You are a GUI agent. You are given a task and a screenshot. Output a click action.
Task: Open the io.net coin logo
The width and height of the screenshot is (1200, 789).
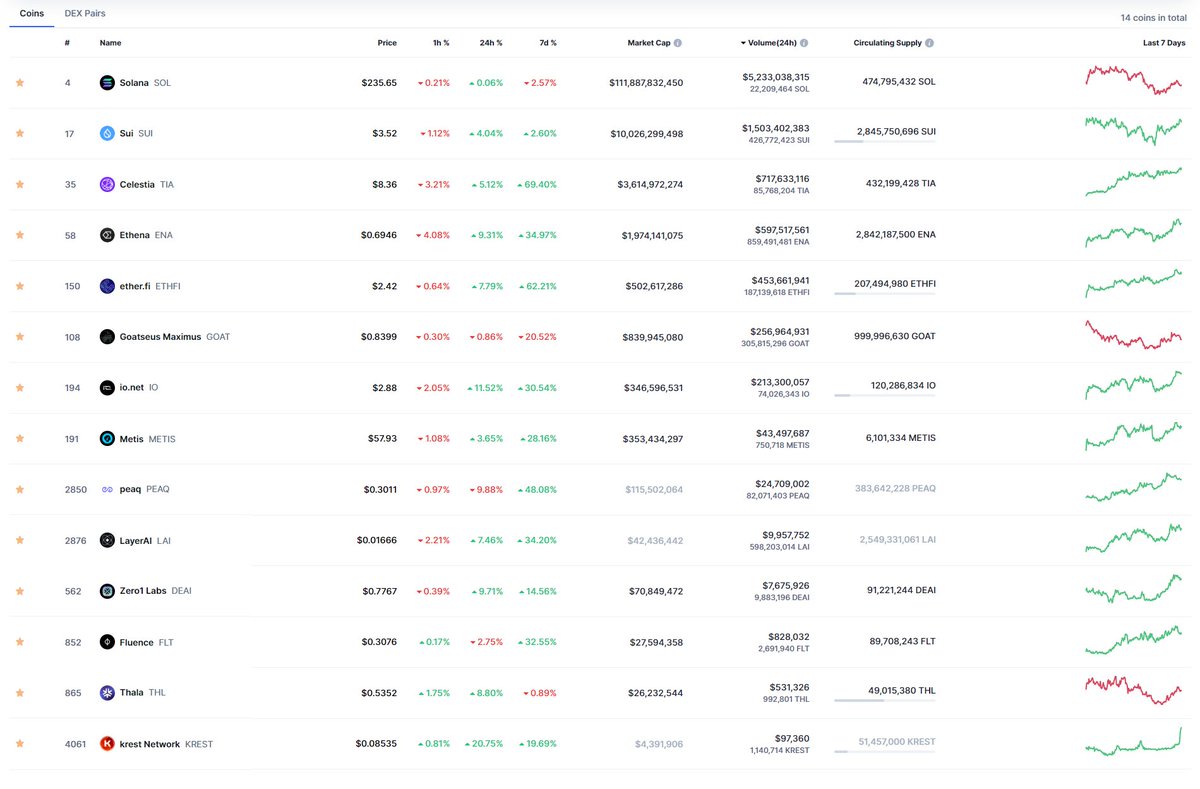click(x=107, y=388)
